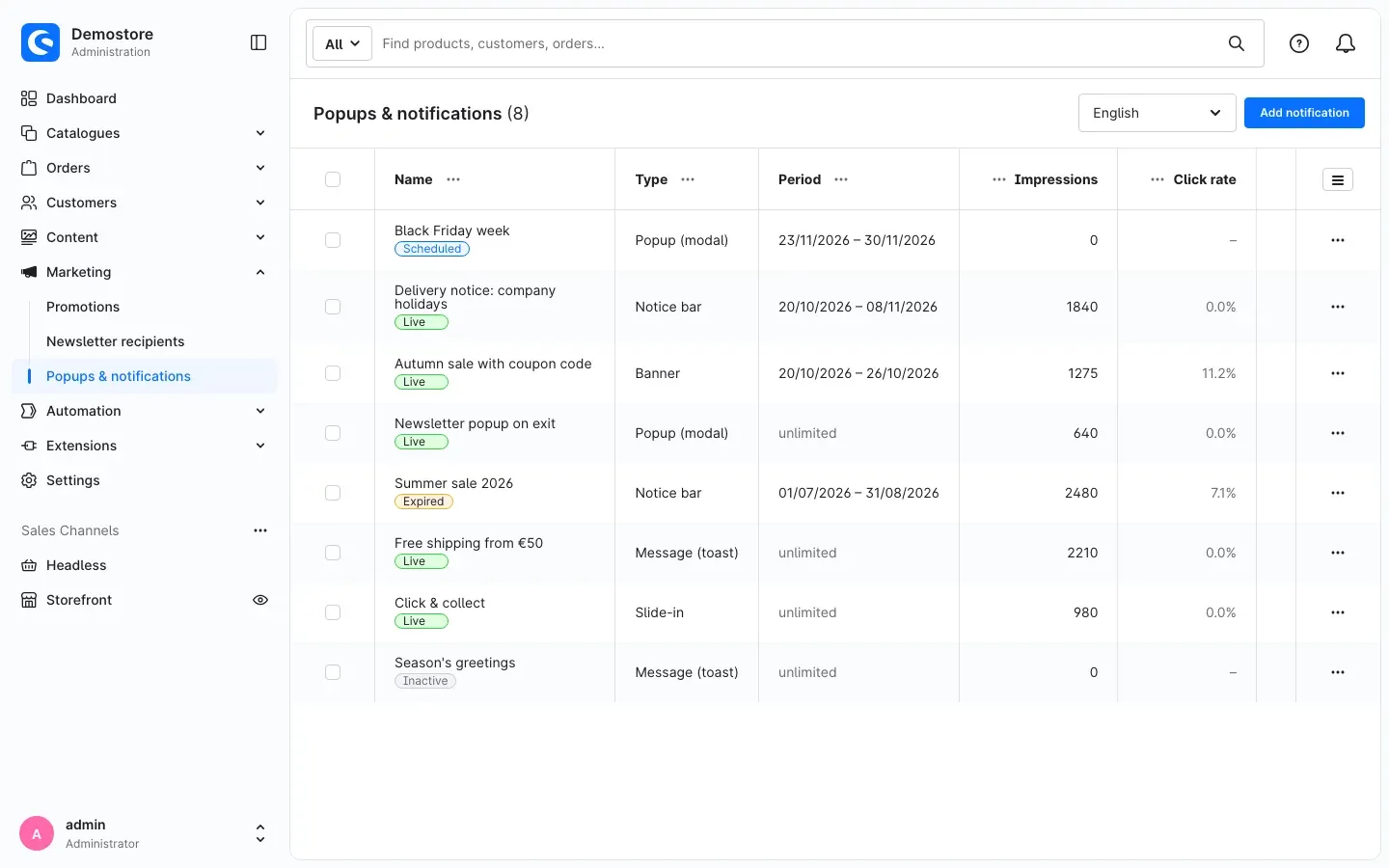
Task: Open column settings list icon in table header
Action: click(1338, 179)
